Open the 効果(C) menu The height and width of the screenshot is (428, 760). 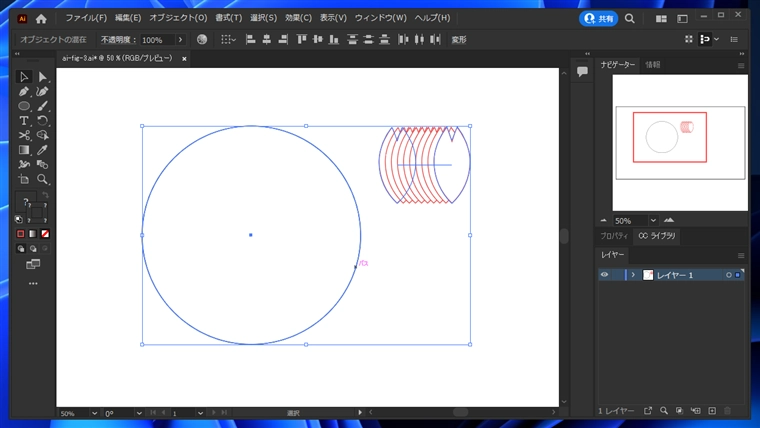(298, 18)
